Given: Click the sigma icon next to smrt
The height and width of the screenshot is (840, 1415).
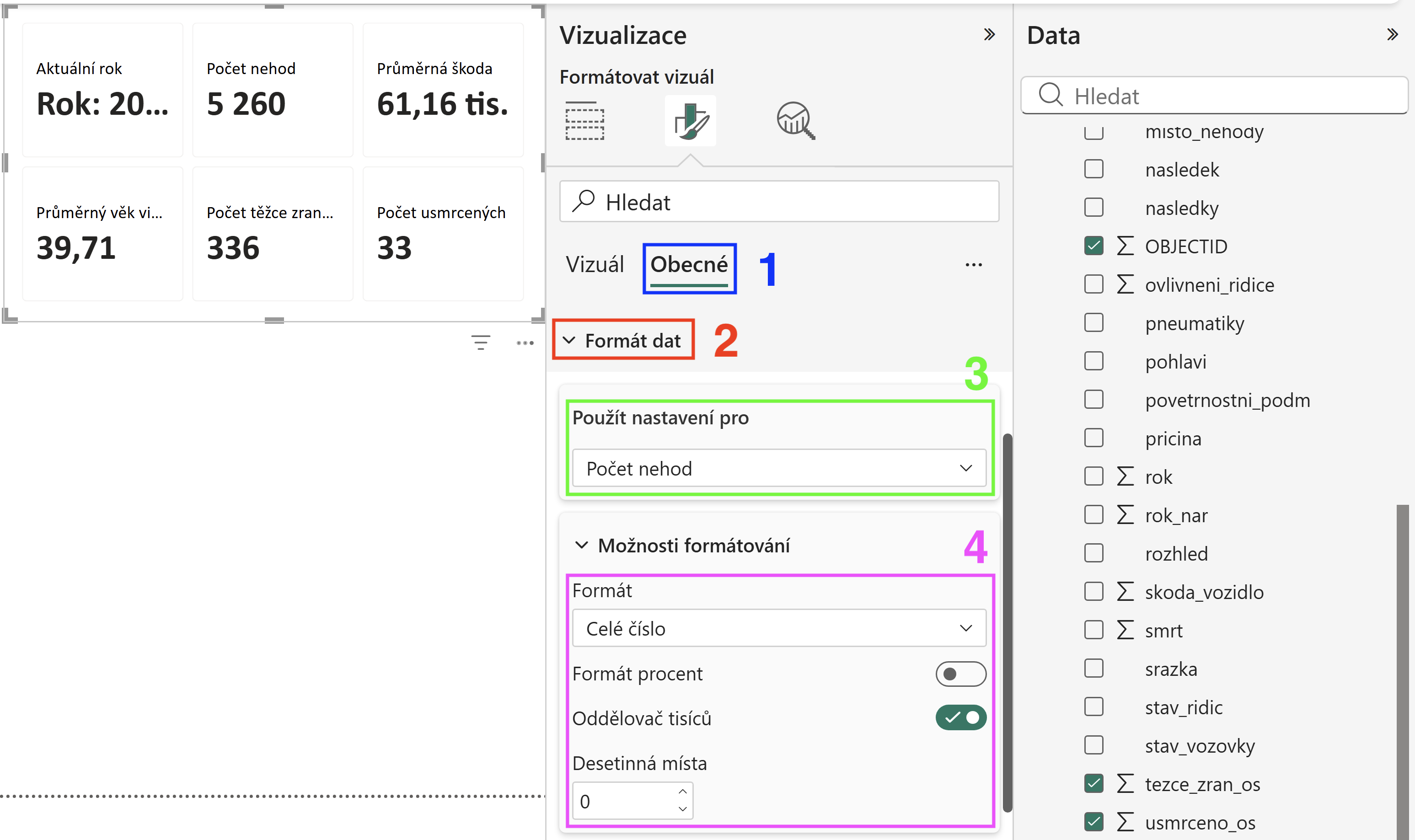Looking at the screenshot, I should (x=1125, y=630).
